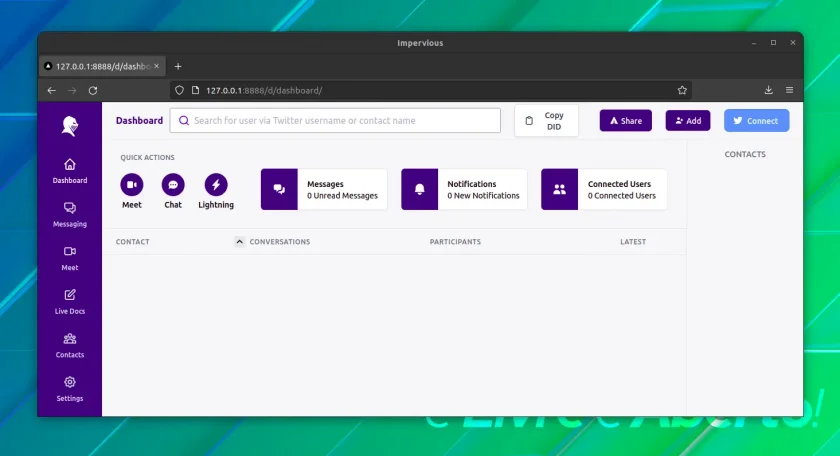
Task: Click the Connected Users people icon
Action: pos(559,189)
